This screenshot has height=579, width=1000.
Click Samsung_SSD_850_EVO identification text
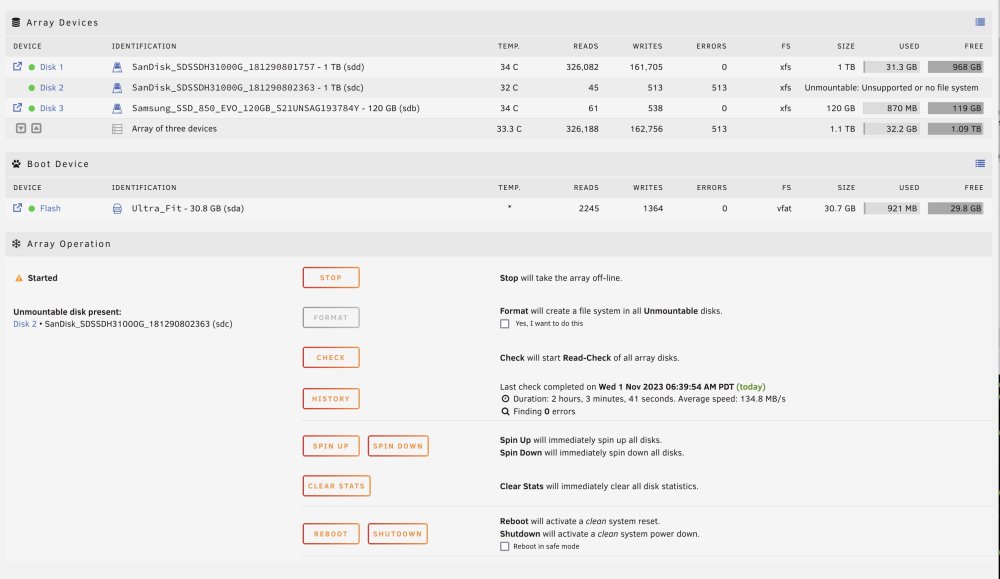[276, 108]
